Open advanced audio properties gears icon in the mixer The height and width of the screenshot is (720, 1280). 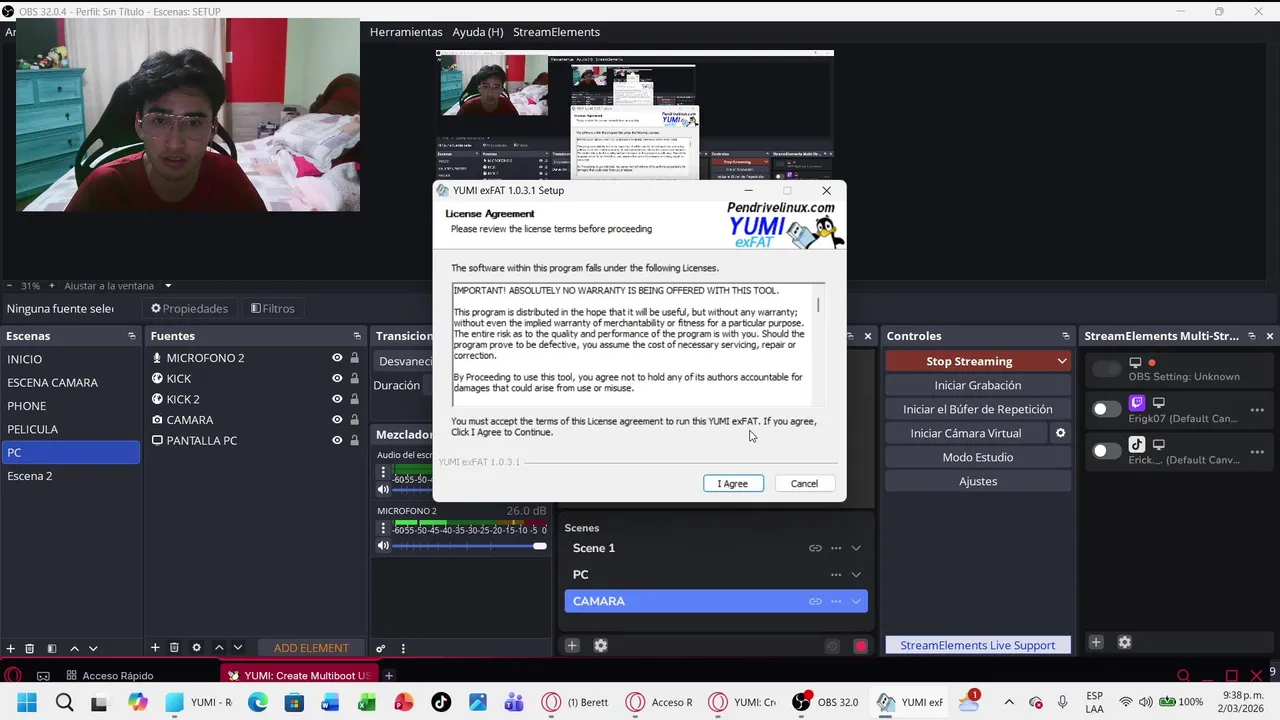point(381,648)
